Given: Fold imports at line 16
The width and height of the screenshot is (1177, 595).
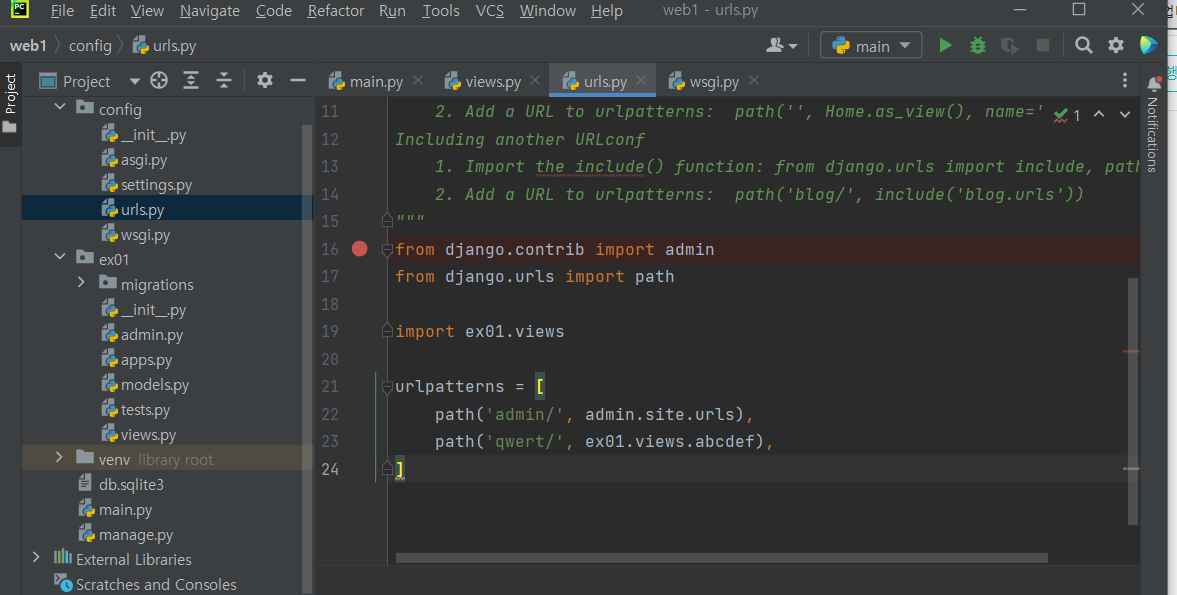Looking at the screenshot, I should (x=387, y=249).
